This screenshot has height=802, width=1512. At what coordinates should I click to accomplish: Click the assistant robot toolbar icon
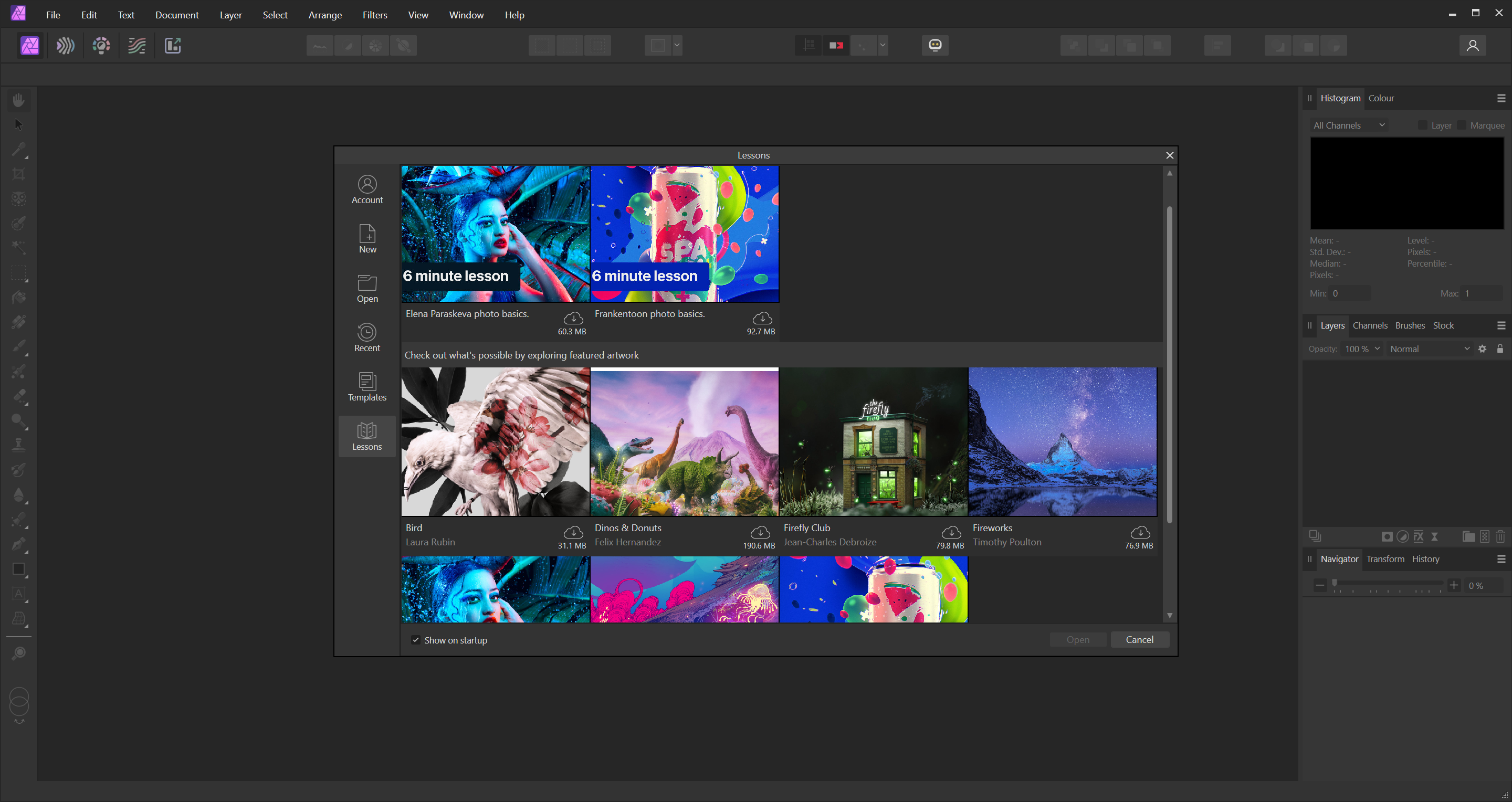(935, 45)
